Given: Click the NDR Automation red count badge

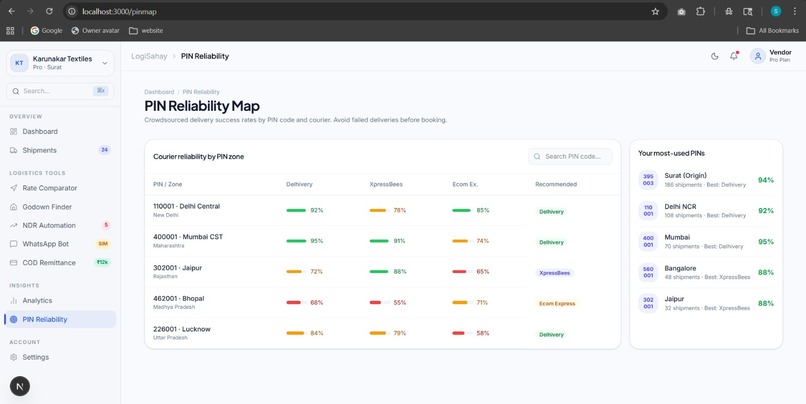Looking at the screenshot, I should click(106, 225).
